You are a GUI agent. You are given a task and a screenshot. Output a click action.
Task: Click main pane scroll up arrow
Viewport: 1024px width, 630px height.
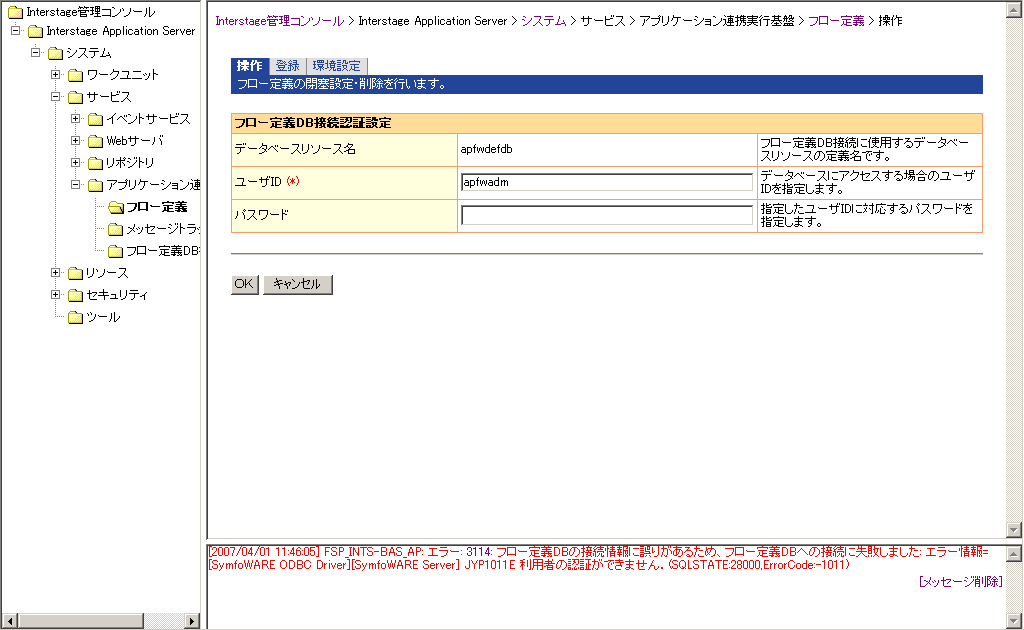[x=1014, y=8]
